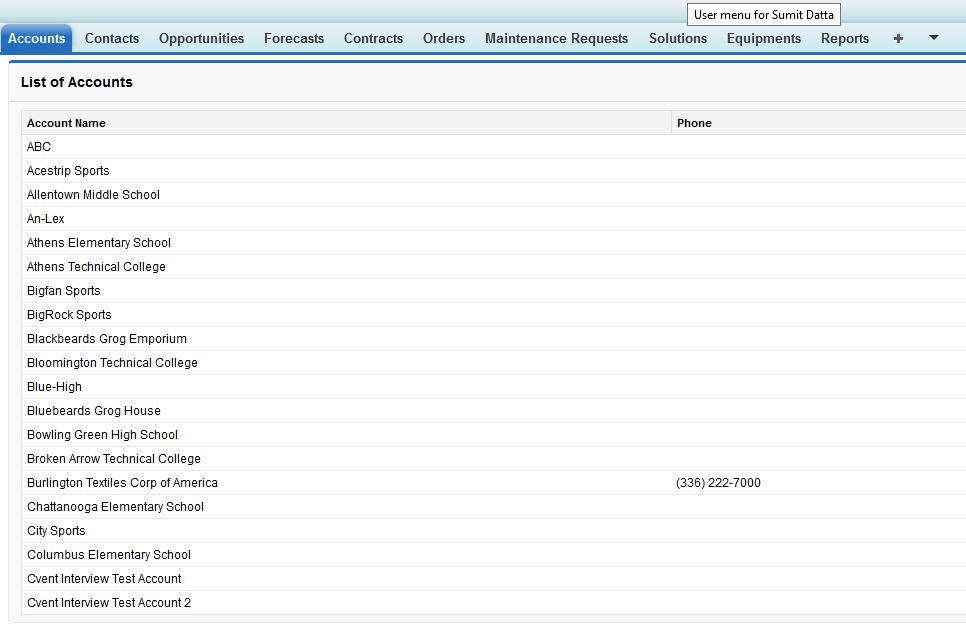Open Burlington Textiles Corp of America
This screenshot has height=632, width=966.
click(122, 483)
